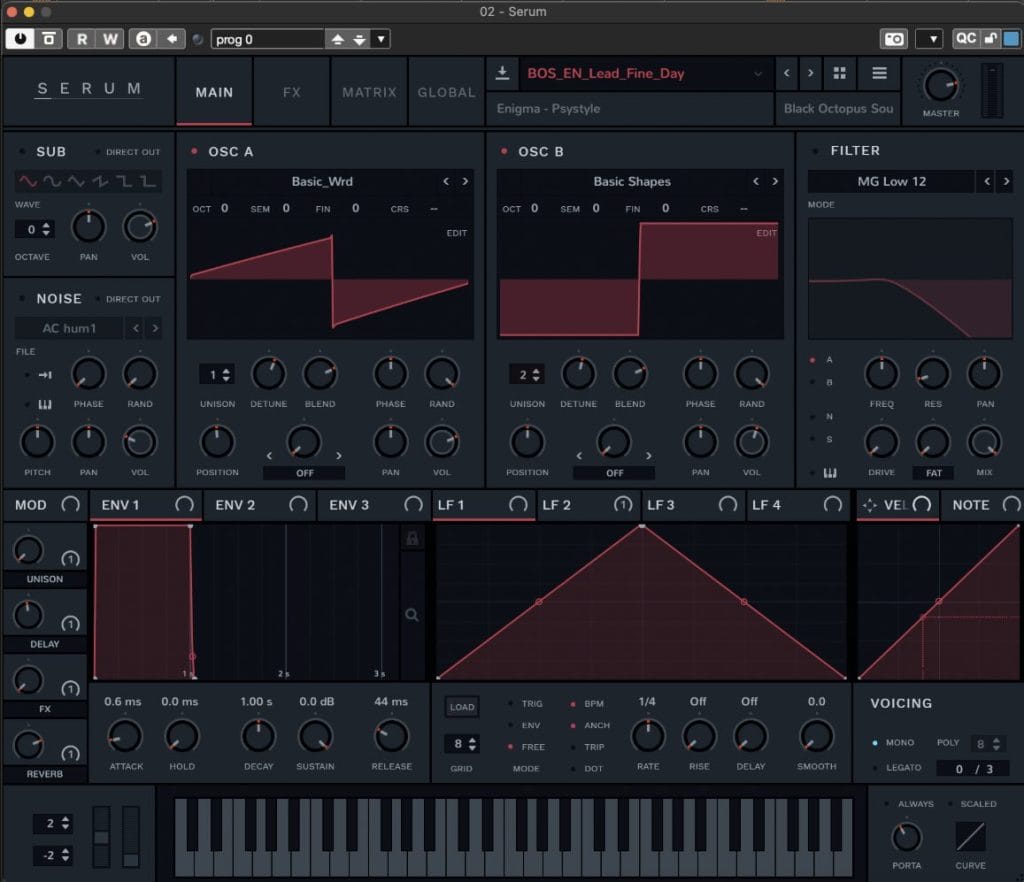1024x882 pixels.
Task: Go to next OSC B wavetable arrow
Action: [x=775, y=182]
